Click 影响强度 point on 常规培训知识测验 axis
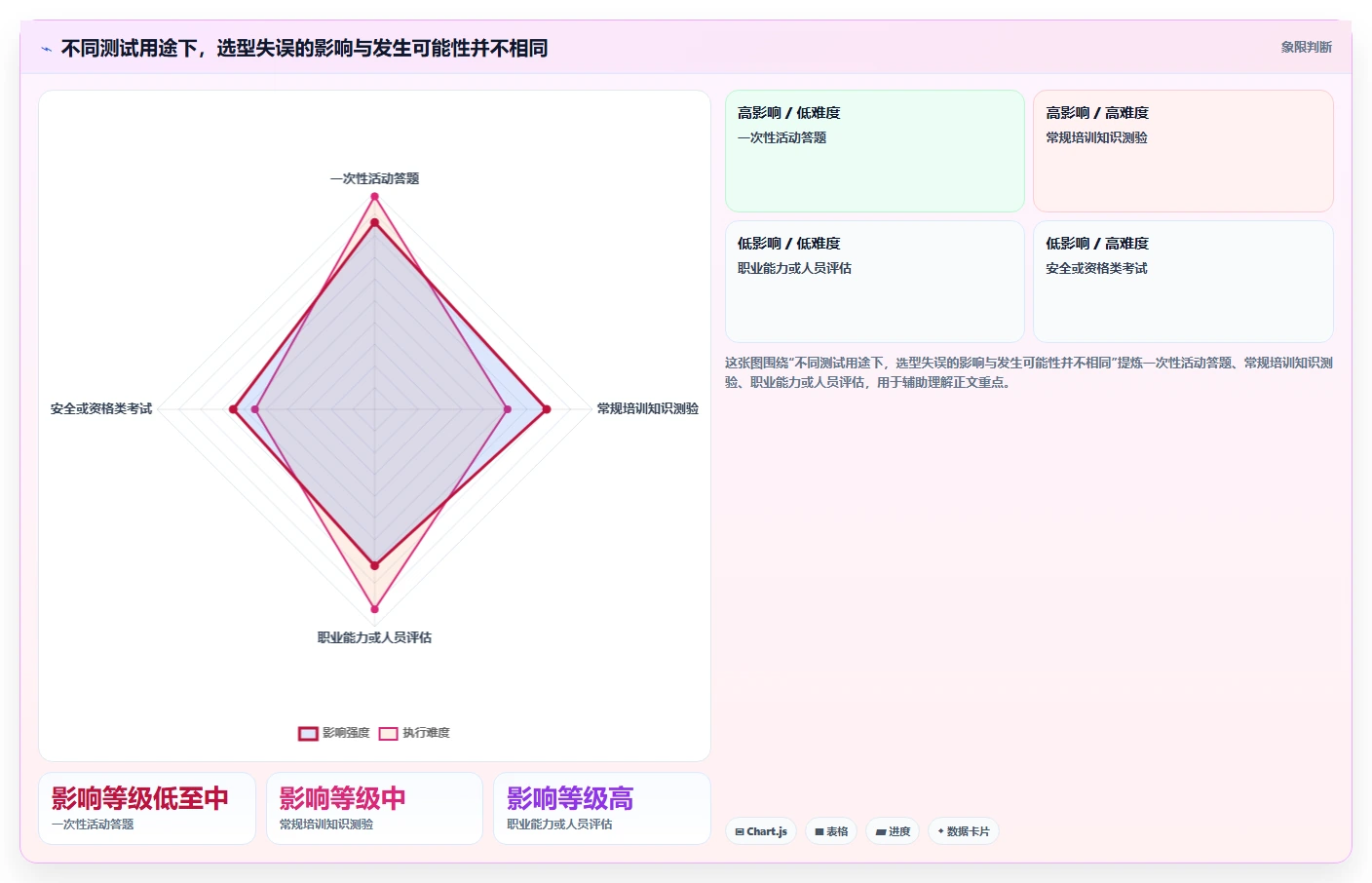 coord(547,409)
